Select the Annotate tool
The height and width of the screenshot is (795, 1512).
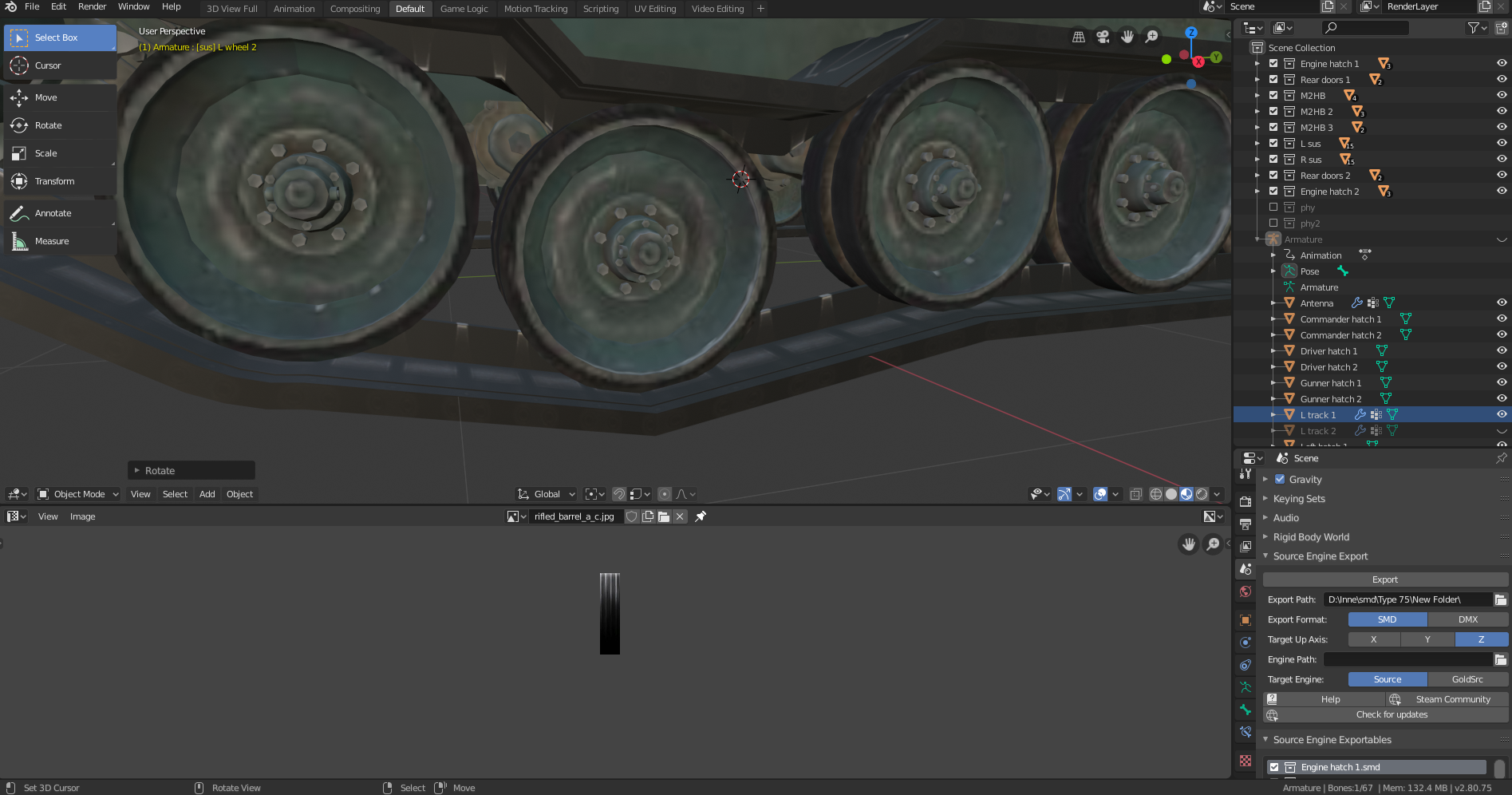[53, 213]
